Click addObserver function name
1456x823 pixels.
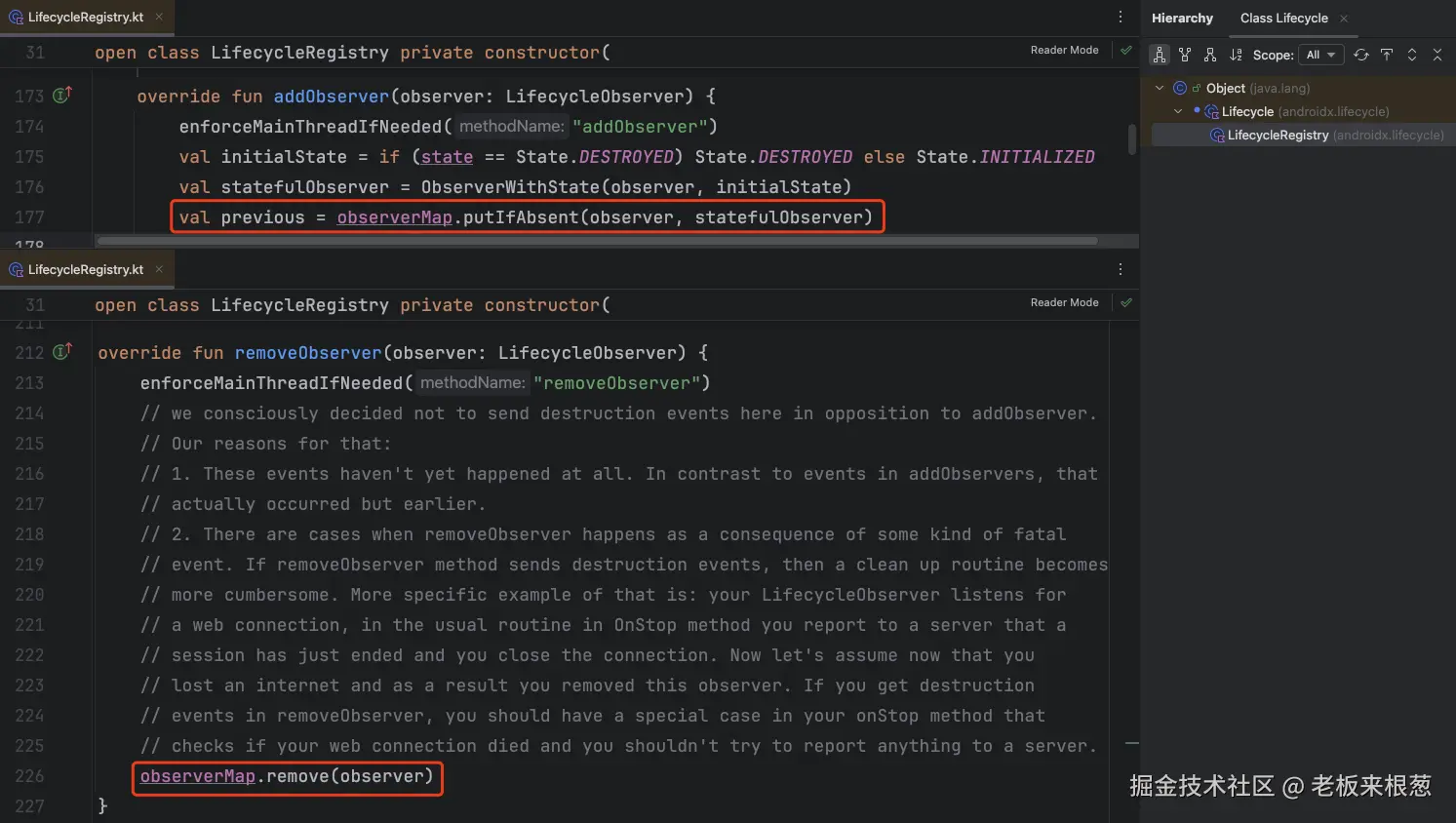331,96
